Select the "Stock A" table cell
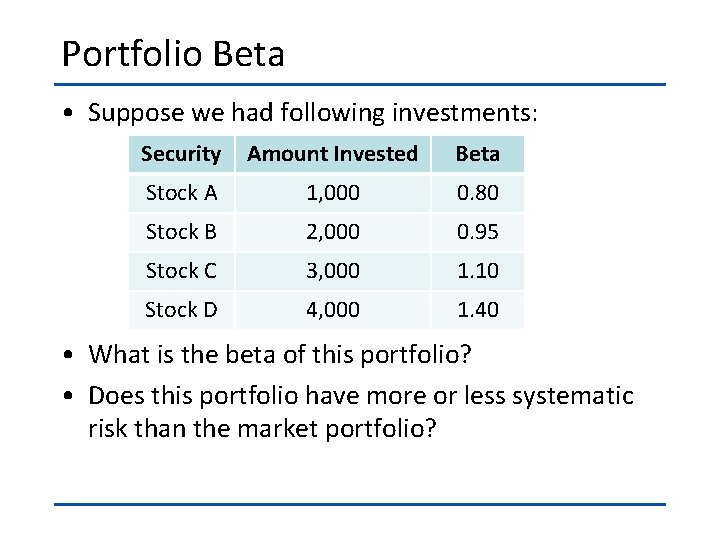This screenshot has height=540, width=720. coord(181,192)
